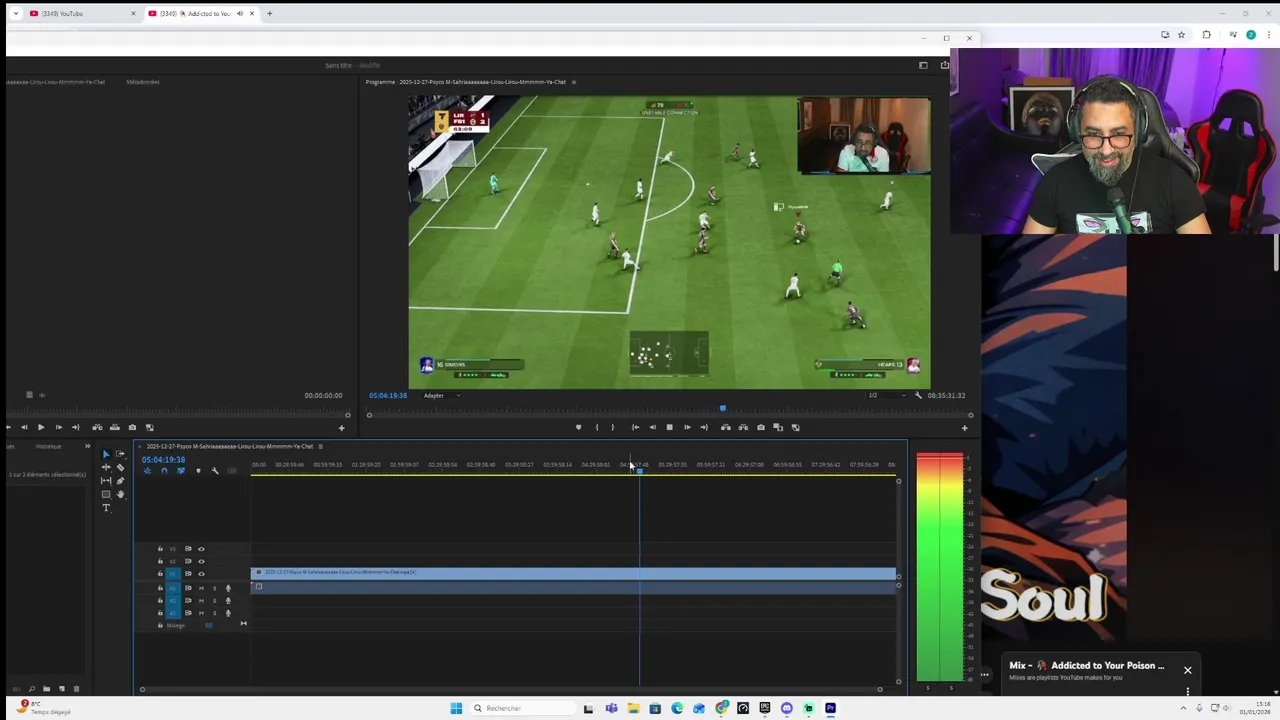1280x720 pixels.
Task: Click the Play button in Source monitor
Action: 41,427
